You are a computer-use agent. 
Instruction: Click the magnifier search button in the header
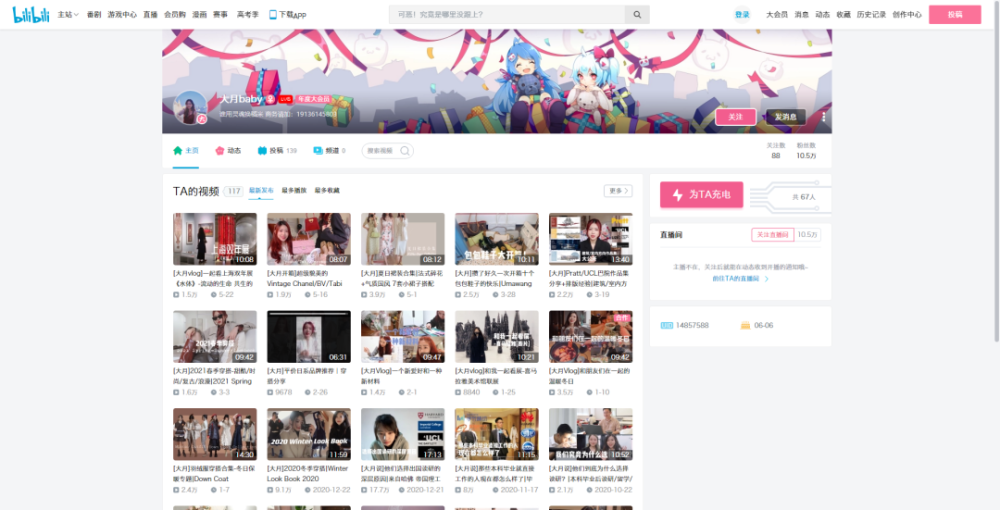tap(637, 15)
